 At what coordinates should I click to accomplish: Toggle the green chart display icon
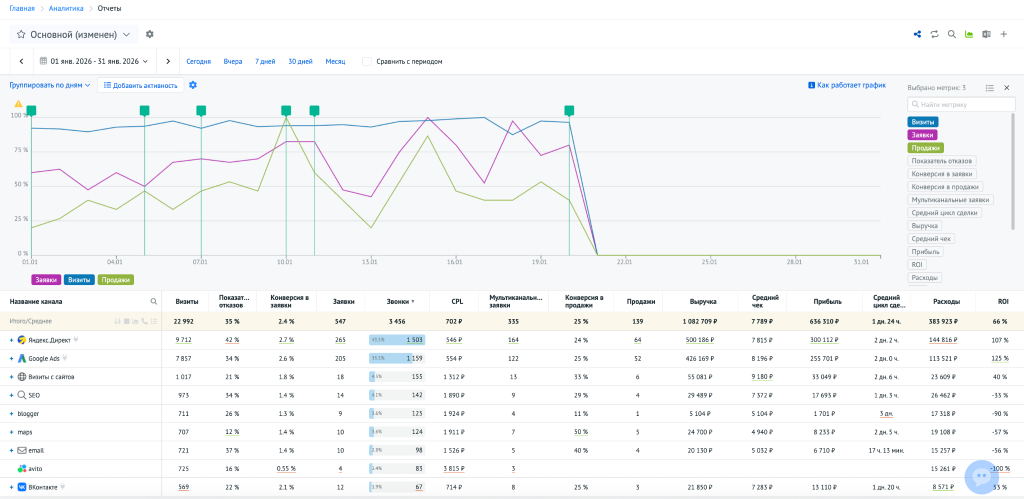(968, 34)
